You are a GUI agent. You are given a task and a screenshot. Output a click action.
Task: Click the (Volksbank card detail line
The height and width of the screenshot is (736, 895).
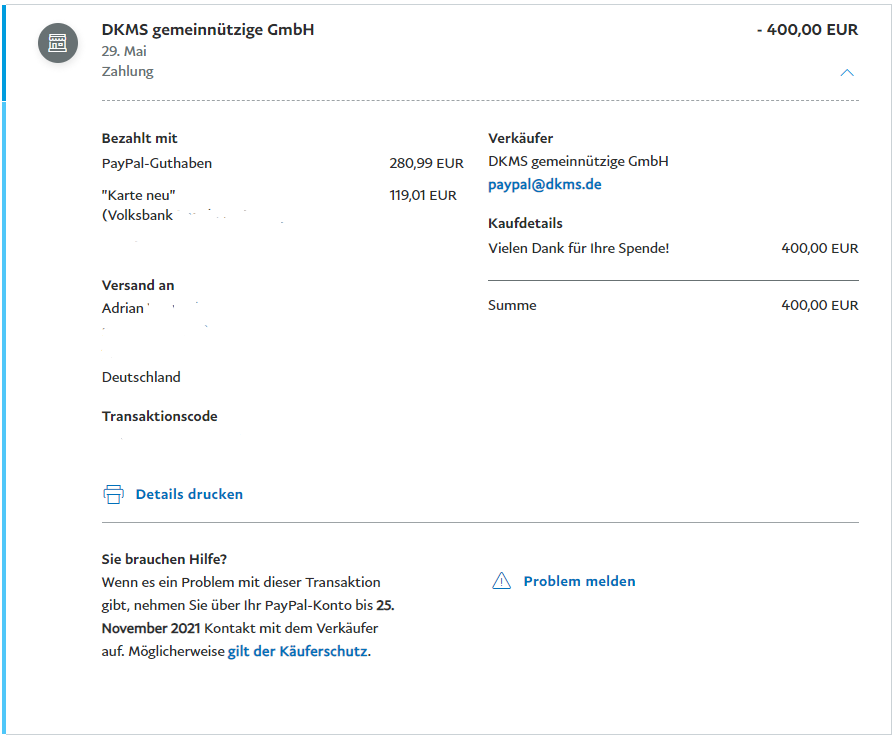pos(137,215)
